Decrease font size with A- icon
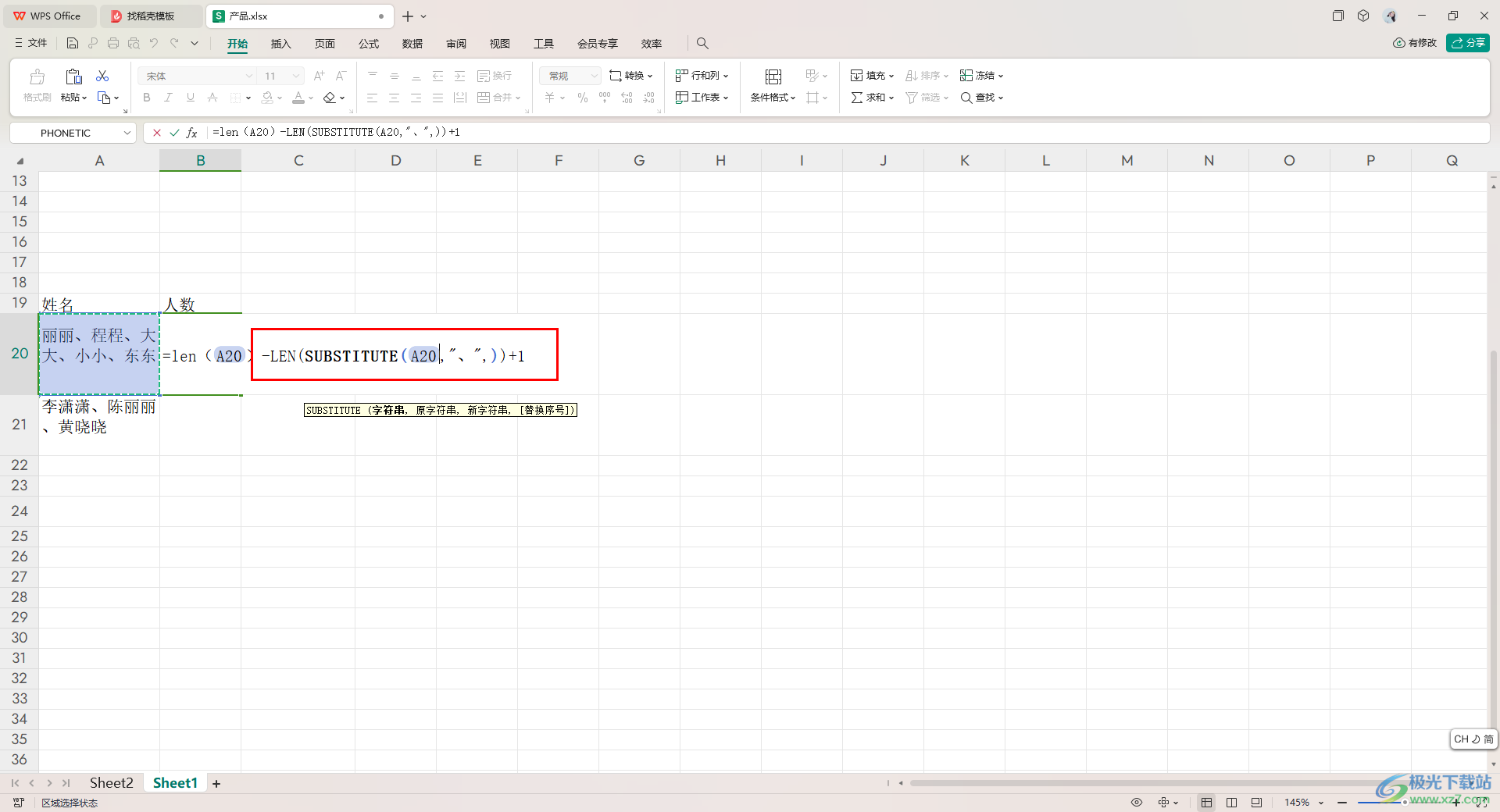 341,76
